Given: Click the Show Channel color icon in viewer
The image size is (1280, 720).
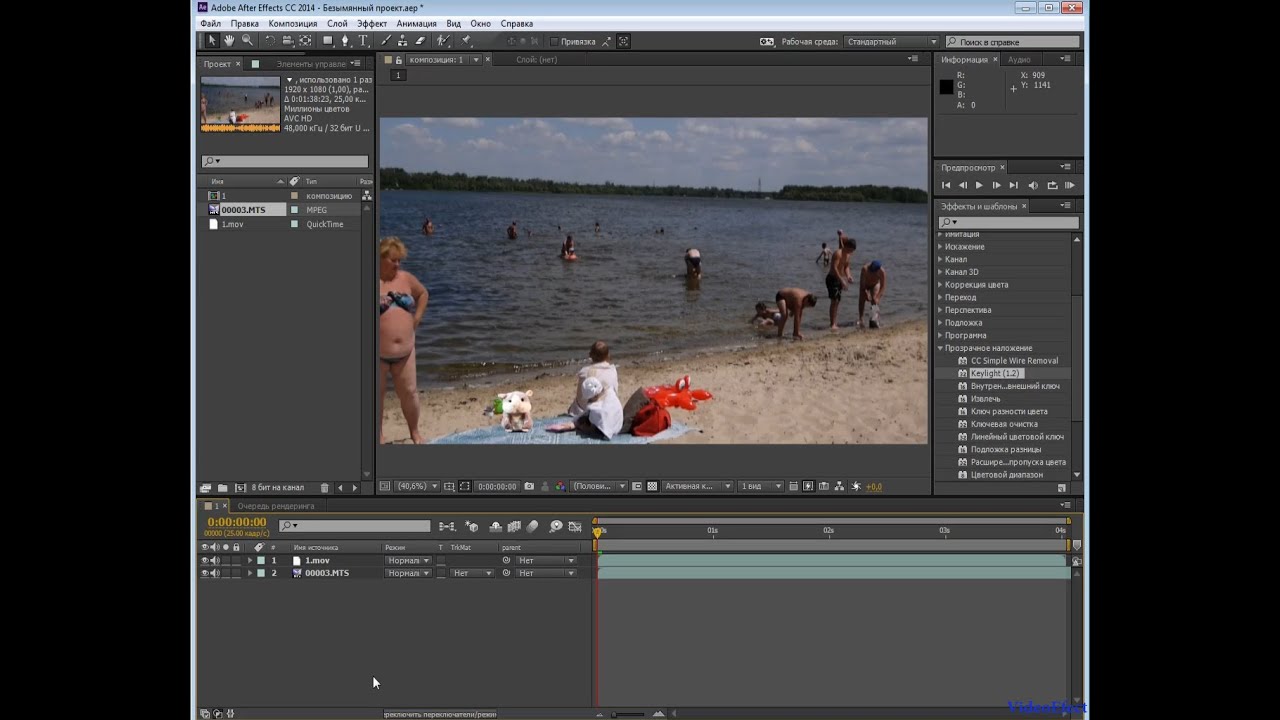Looking at the screenshot, I should click(560, 486).
